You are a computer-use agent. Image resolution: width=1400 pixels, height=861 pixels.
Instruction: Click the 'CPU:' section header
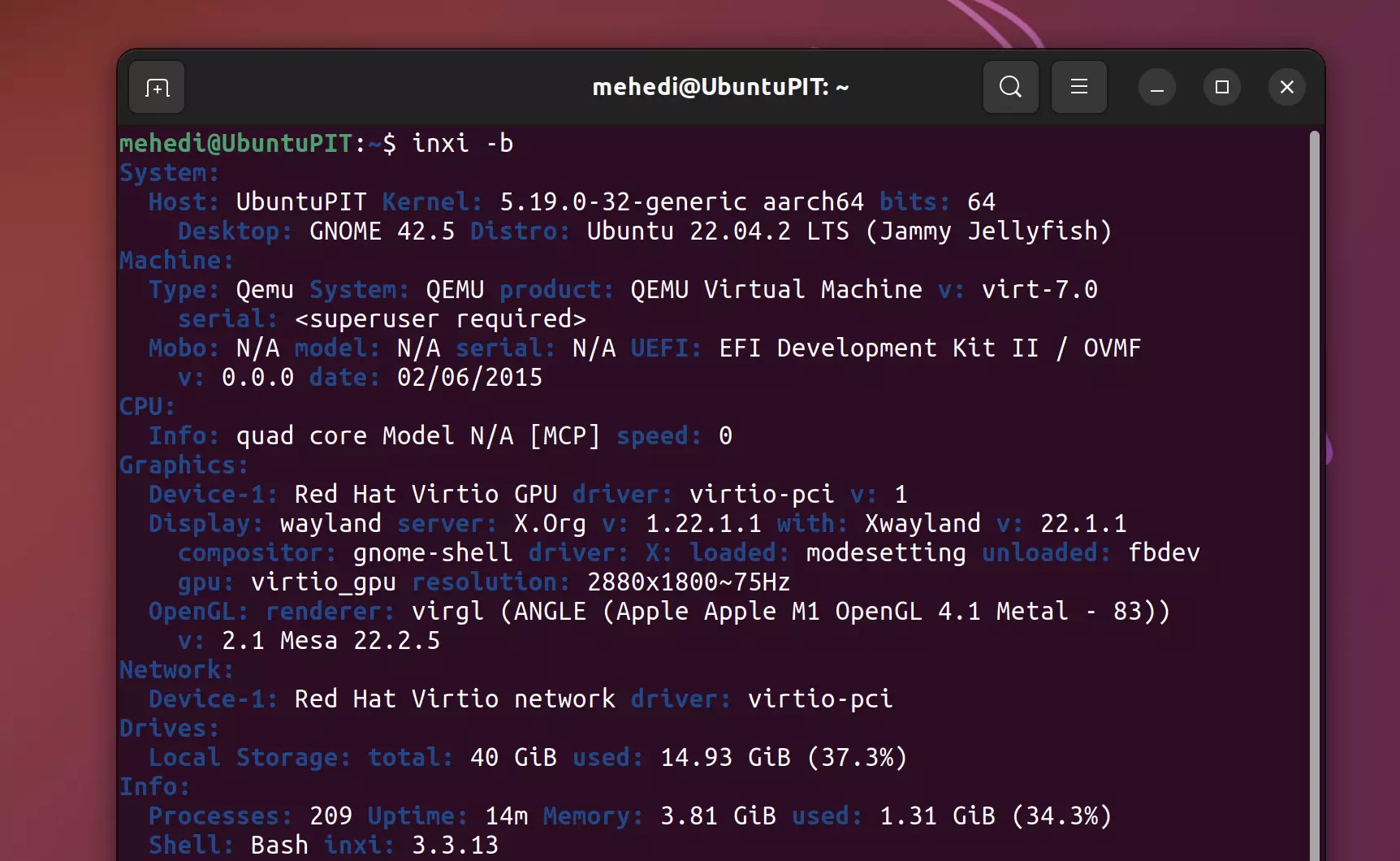[x=147, y=407]
